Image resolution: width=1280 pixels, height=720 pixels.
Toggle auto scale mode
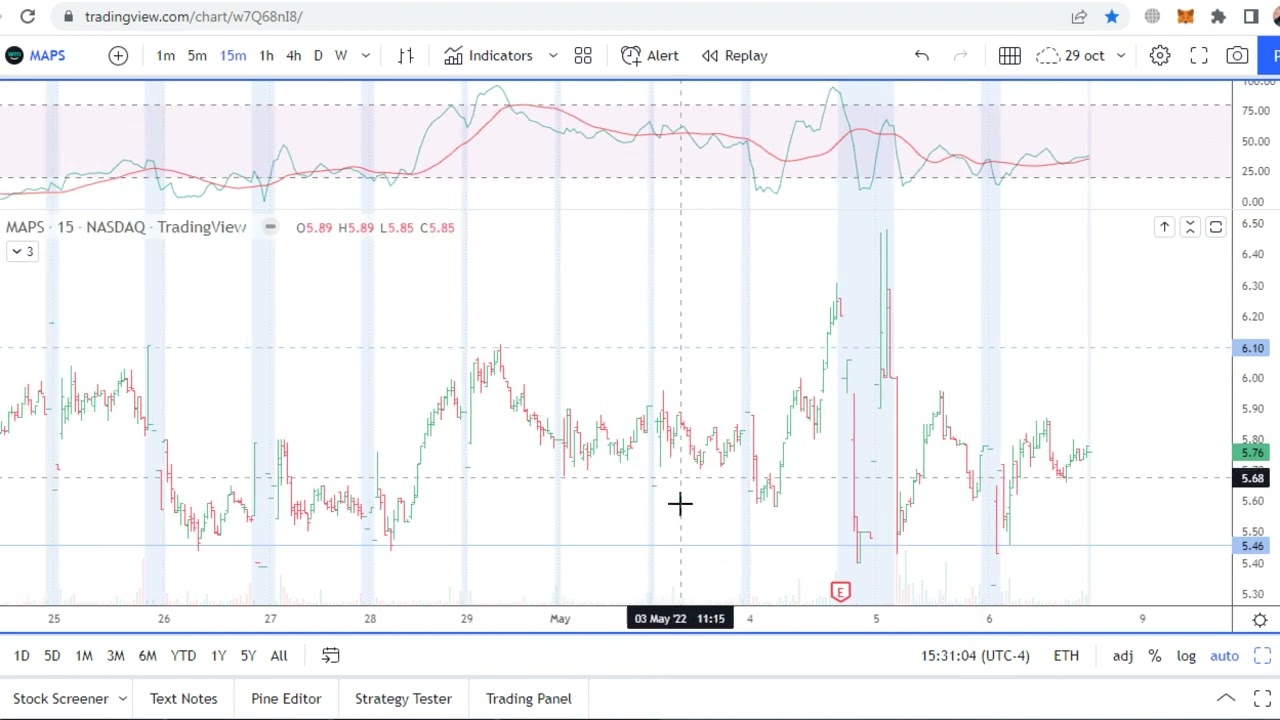click(1225, 656)
